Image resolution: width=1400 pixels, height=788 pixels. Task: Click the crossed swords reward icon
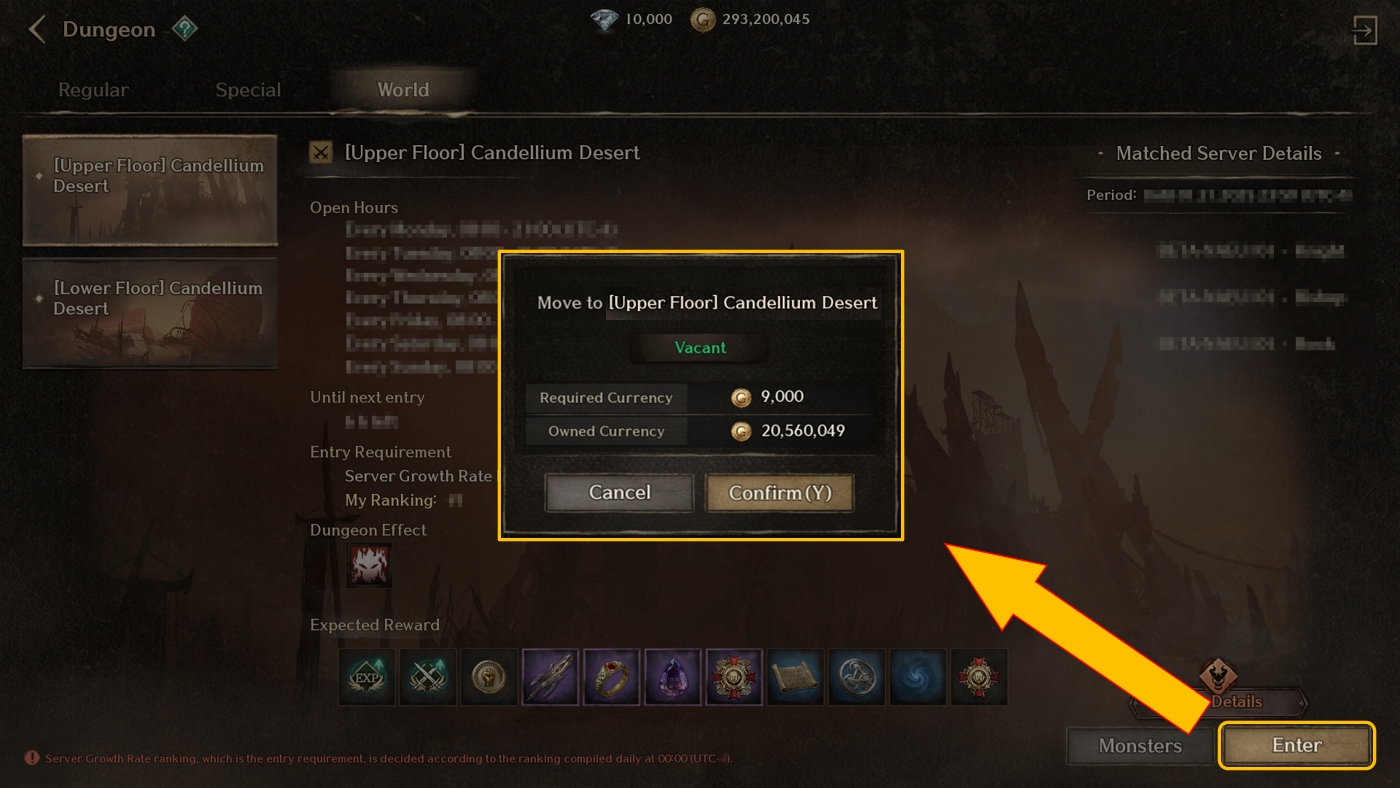[x=428, y=677]
